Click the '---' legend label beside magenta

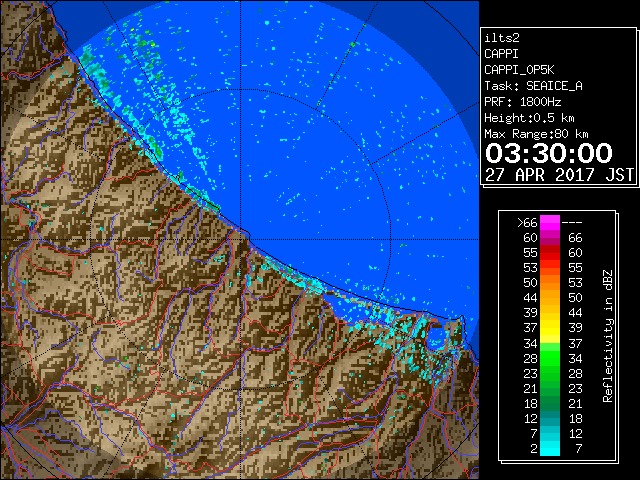point(572,223)
